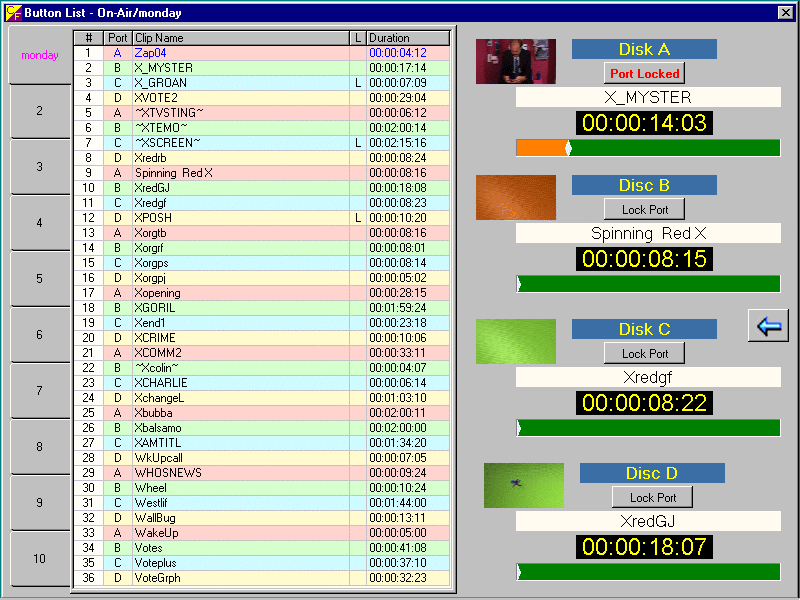Open button list tab 10

[x=40, y=558]
